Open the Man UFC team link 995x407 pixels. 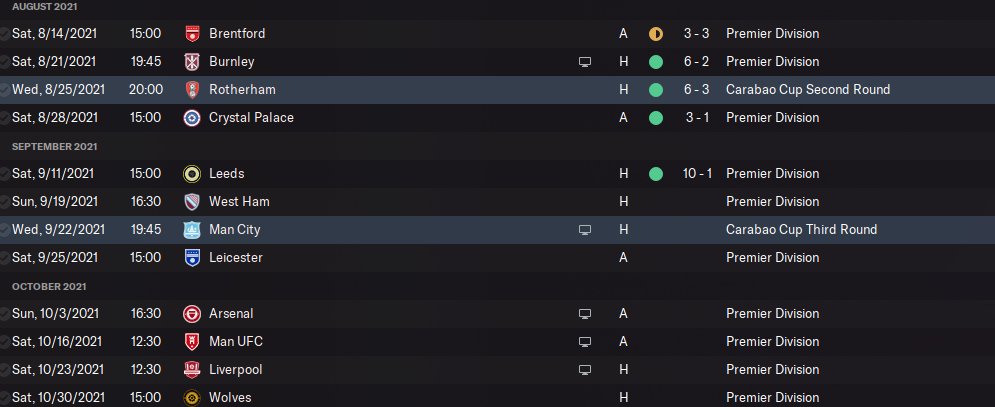coord(236,342)
